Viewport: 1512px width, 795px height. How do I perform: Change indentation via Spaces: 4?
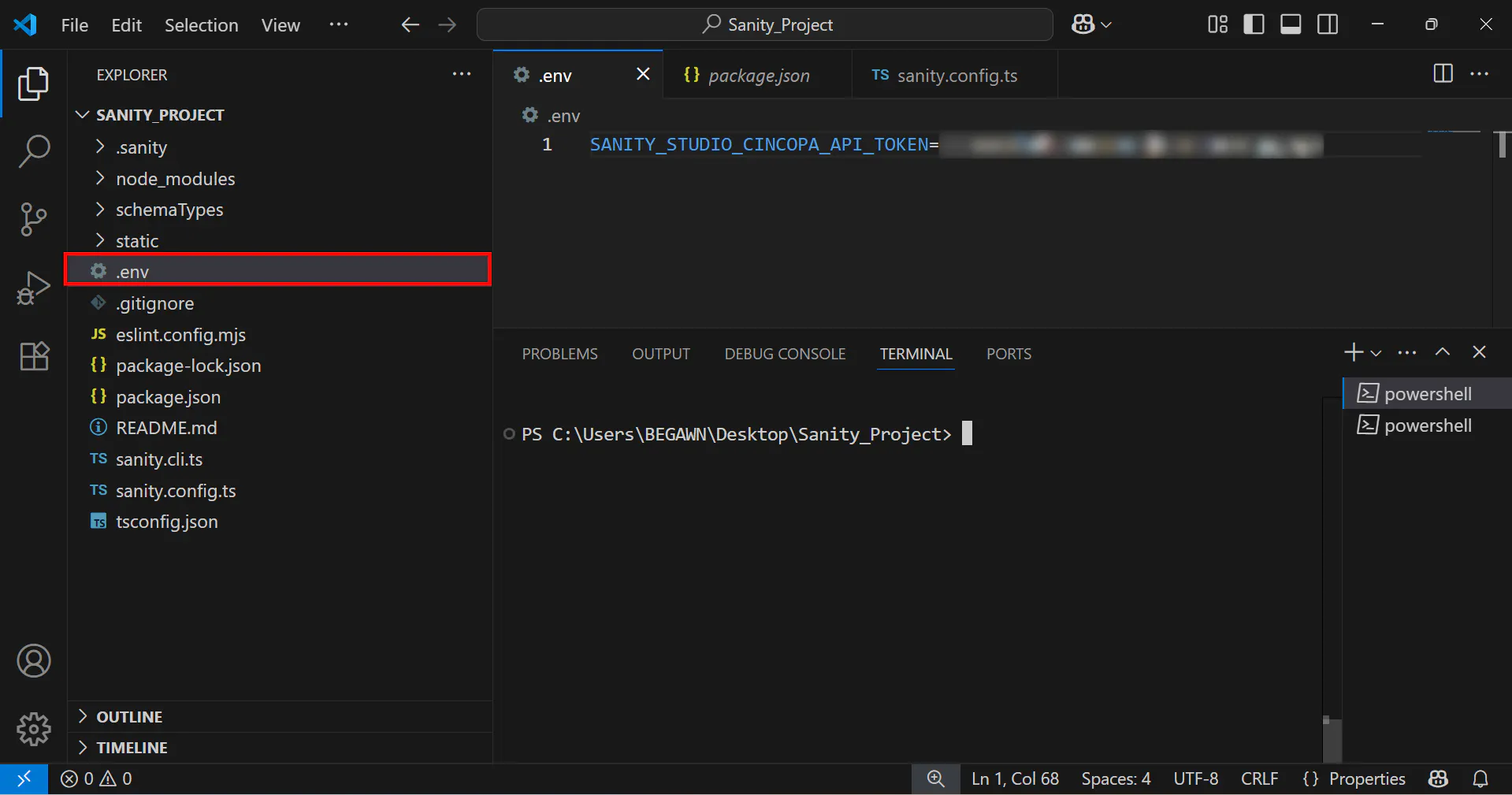1116,778
